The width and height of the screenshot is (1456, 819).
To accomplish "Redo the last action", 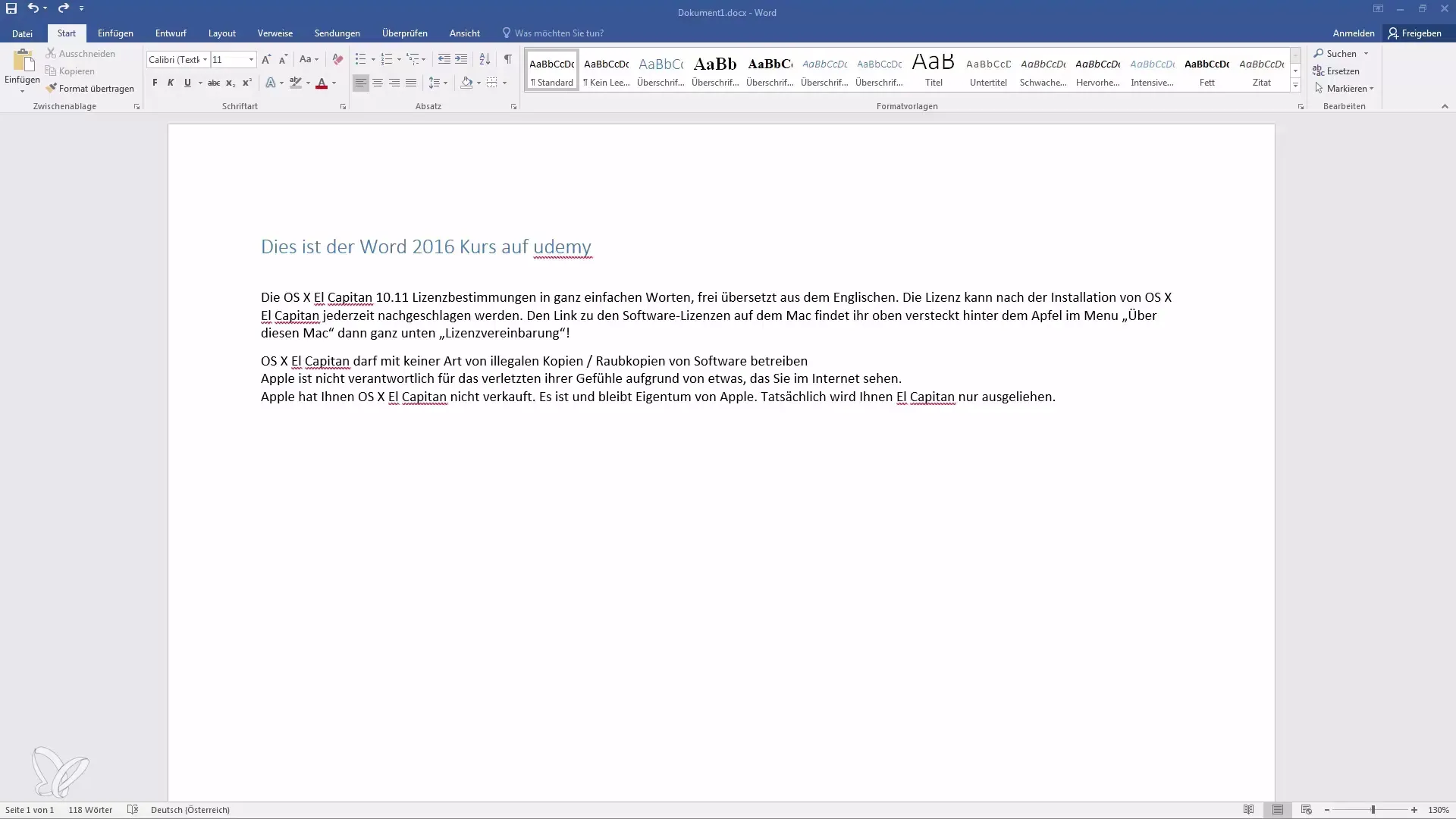I will [x=63, y=8].
